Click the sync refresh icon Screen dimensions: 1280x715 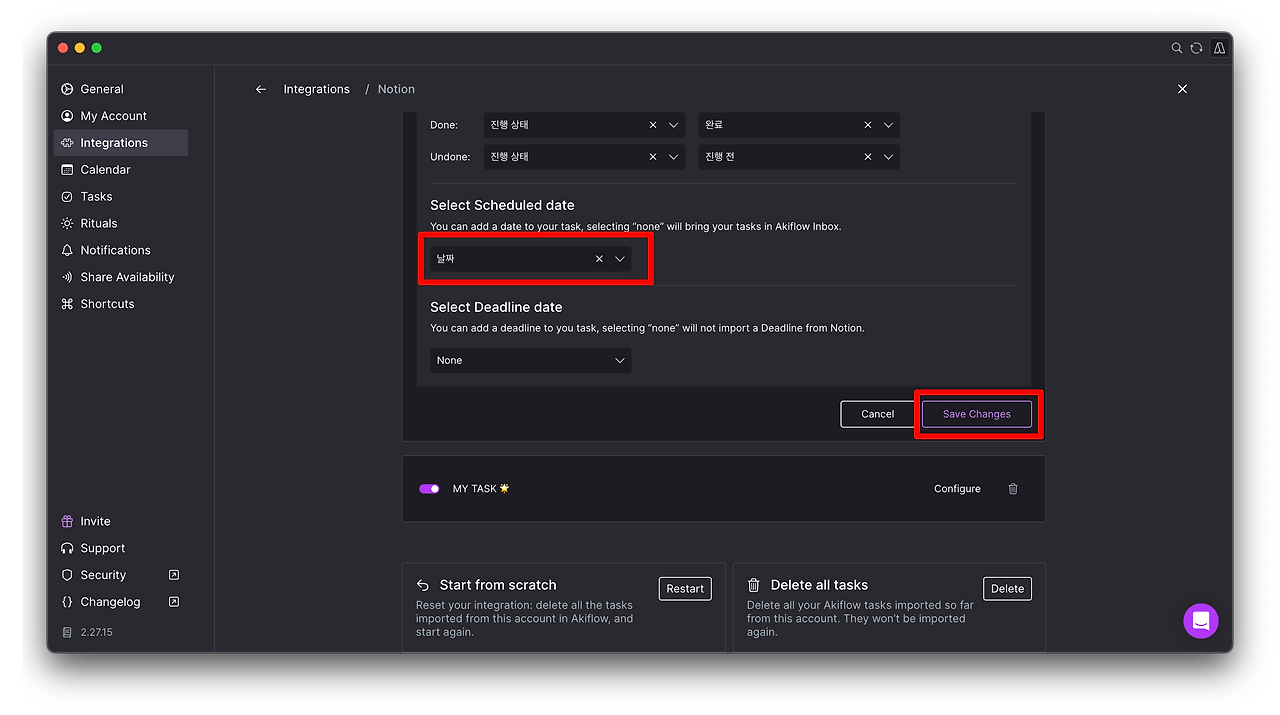pyautogui.click(x=1196, y=48)
